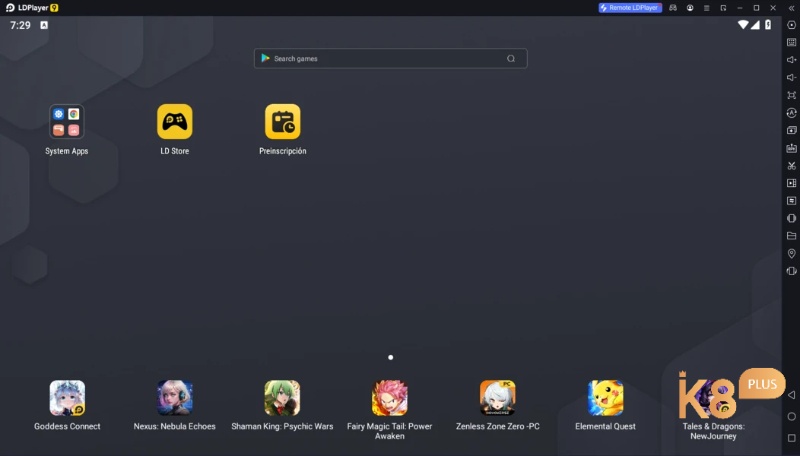
Task: Tap the Android home circle button
Action: point(792,417)
